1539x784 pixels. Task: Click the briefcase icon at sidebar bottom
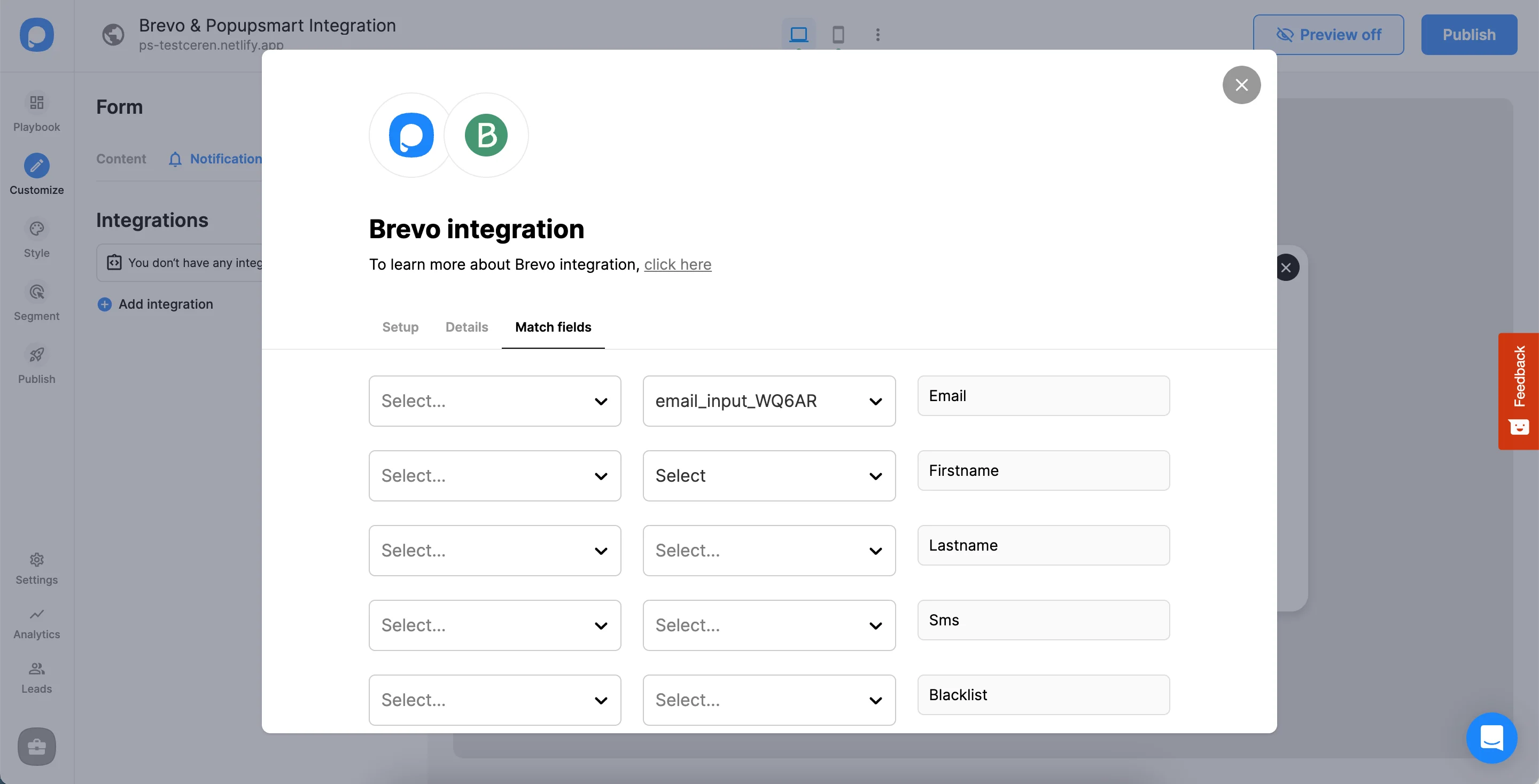[x=36, y=747]
